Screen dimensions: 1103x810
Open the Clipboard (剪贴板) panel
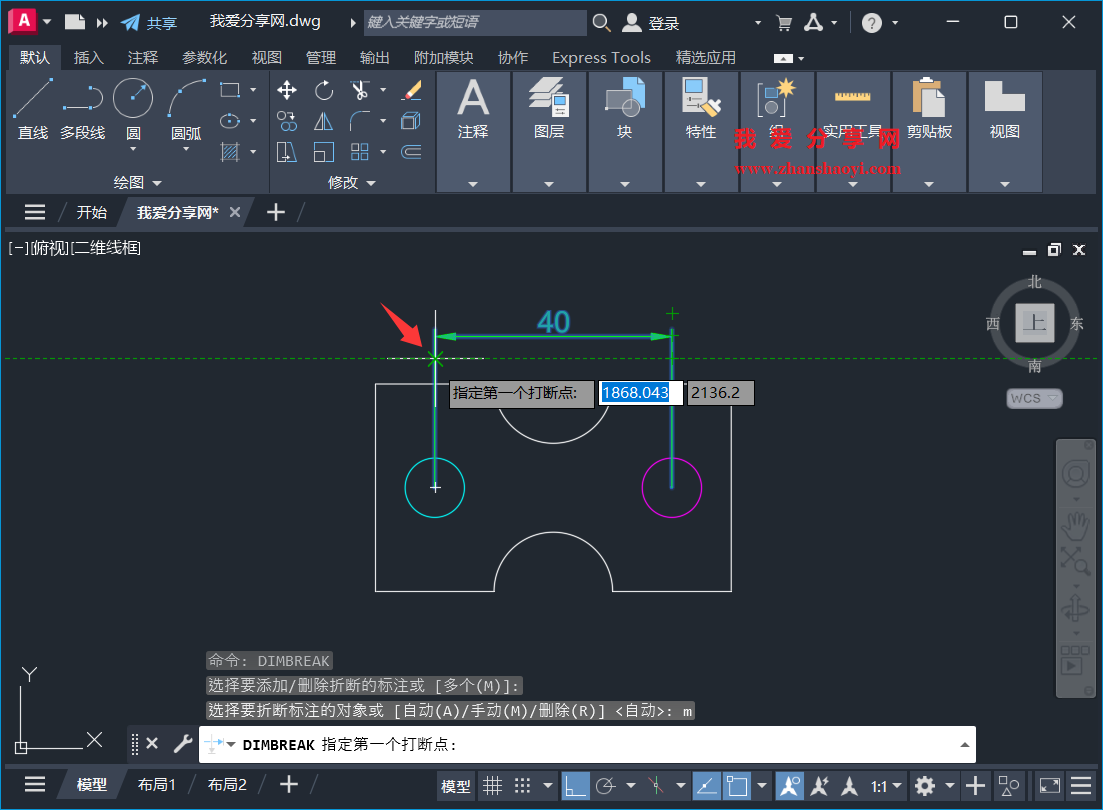[x=929, y=132]
